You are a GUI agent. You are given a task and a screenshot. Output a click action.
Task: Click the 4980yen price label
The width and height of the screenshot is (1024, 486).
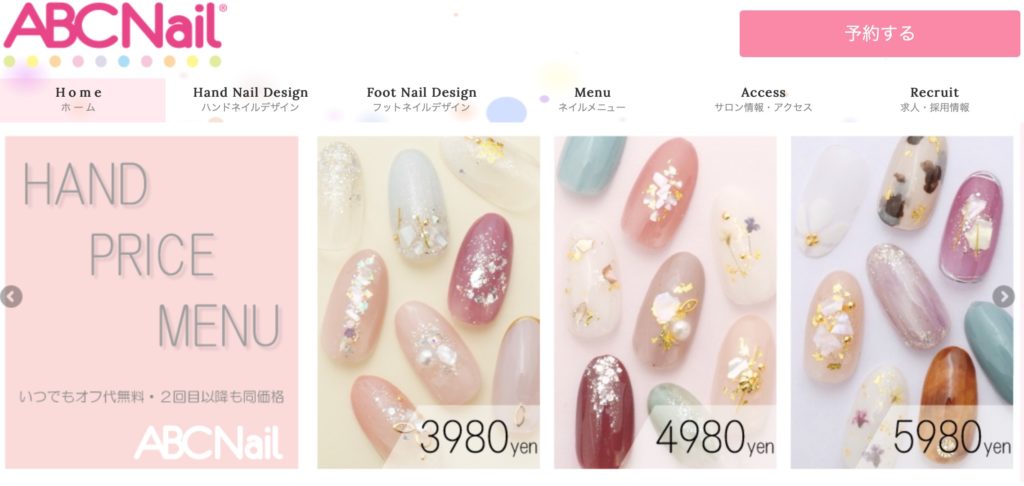(715, 438)
